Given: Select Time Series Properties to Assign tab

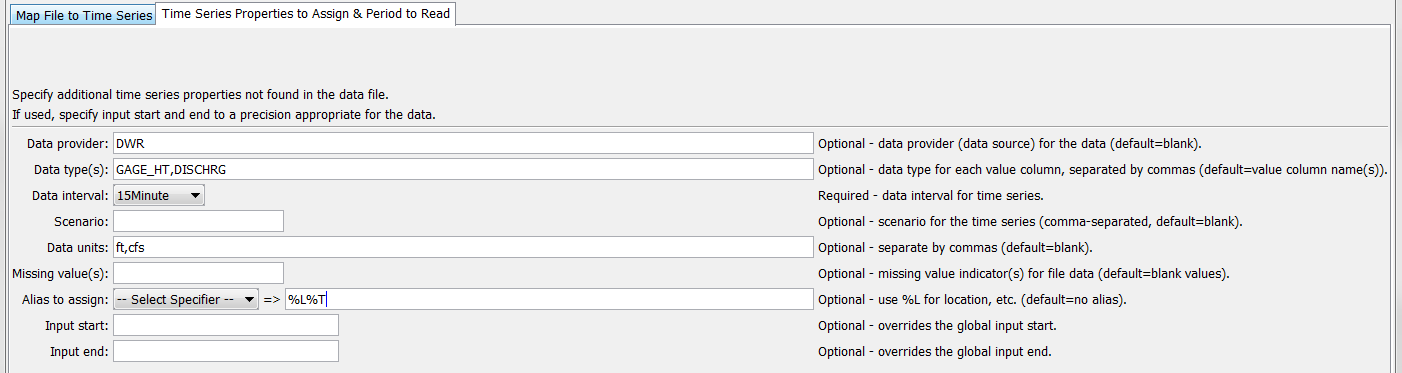Looking at the screenshot, I should (x=306, y=15).
